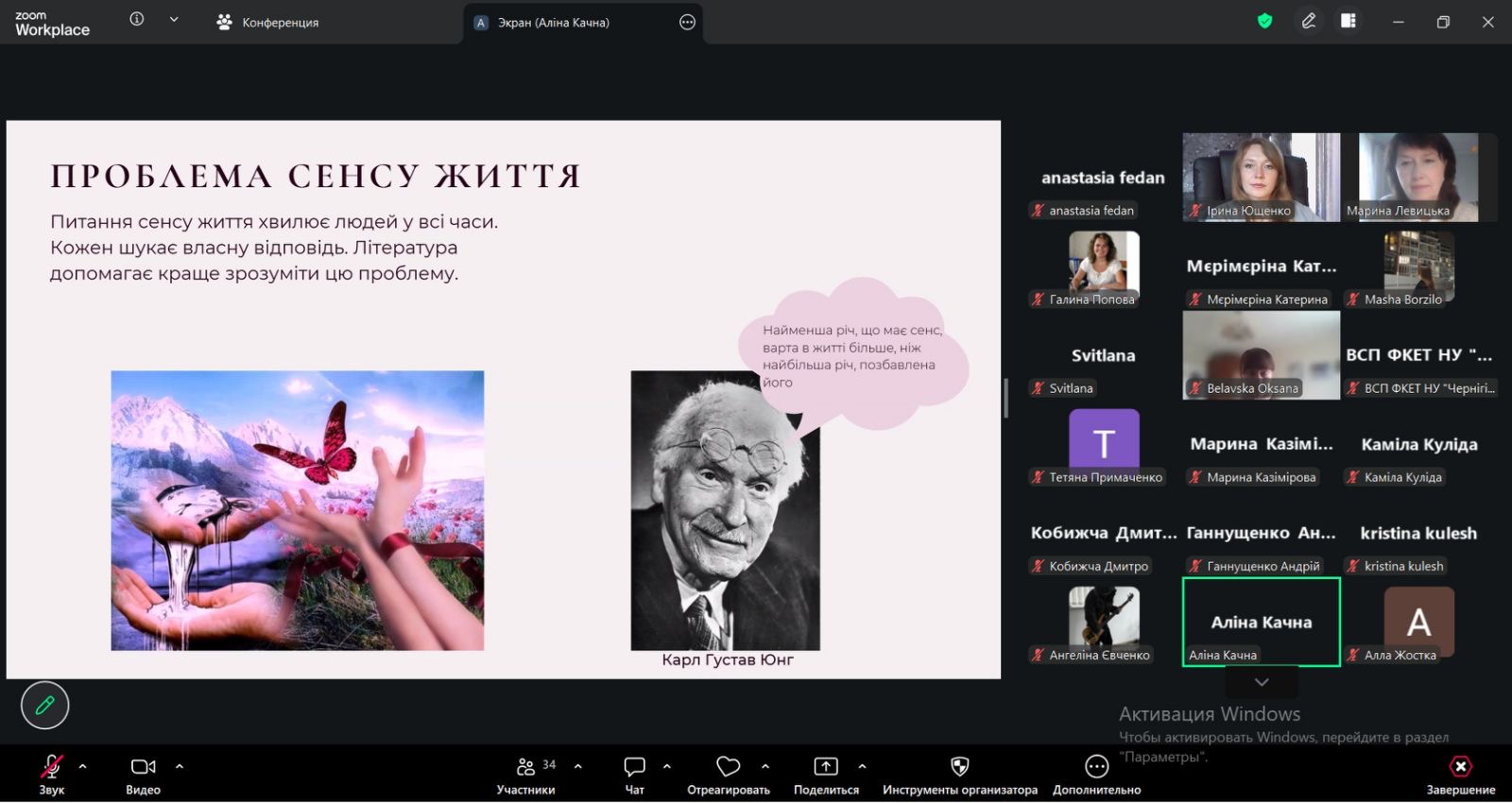Screen dimensions: 1512x803
Task: Select Ірина Ющенко video thumbnail
Action: coord(1261,177)
